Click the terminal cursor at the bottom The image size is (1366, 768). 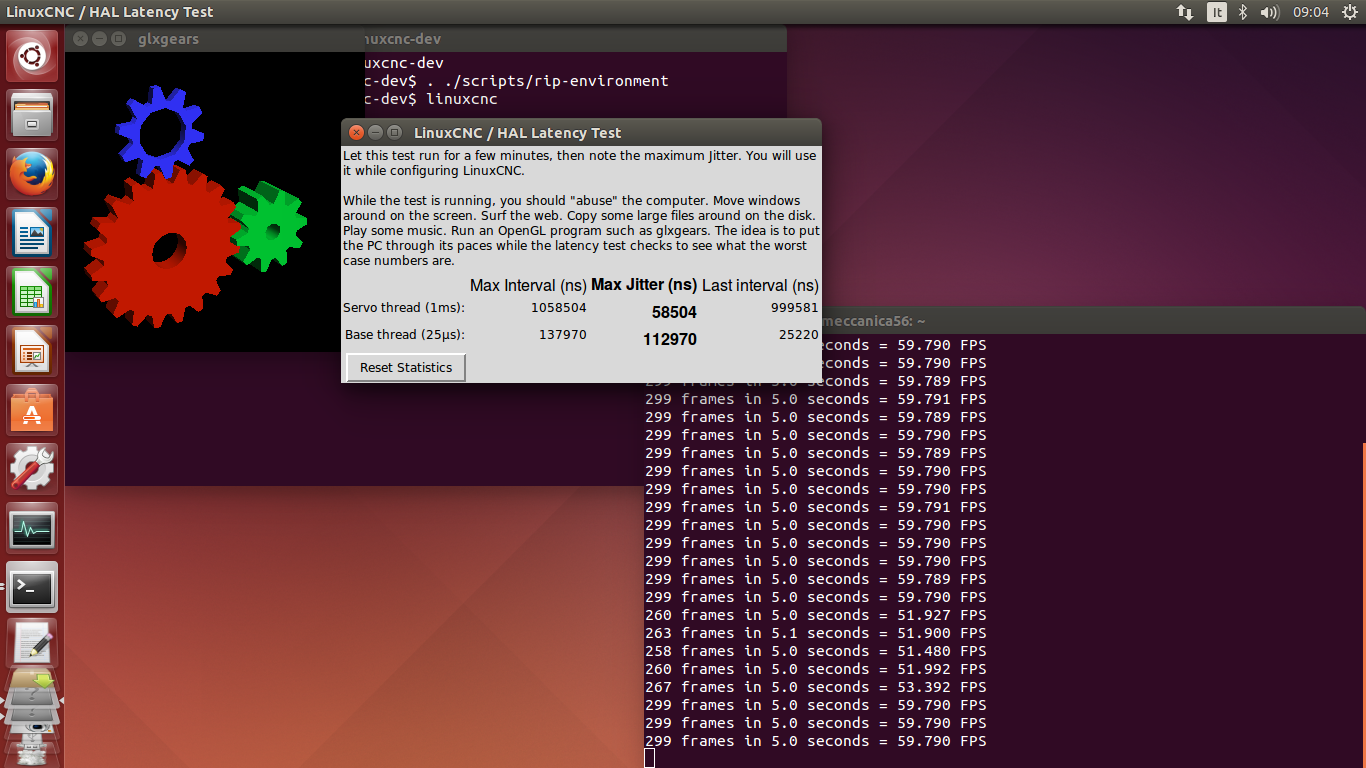[x=650, y=758]
